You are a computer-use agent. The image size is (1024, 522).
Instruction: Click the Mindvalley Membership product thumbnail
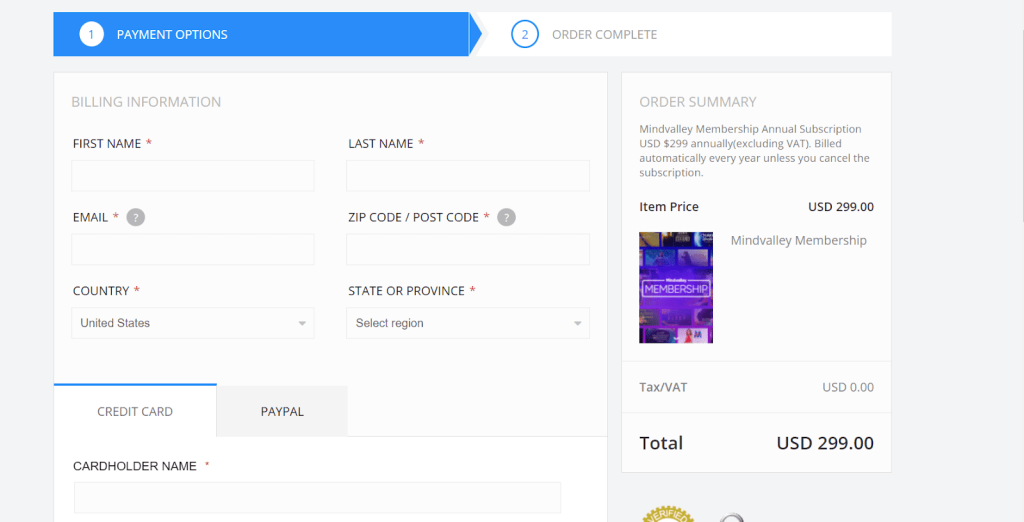[676, 287]
